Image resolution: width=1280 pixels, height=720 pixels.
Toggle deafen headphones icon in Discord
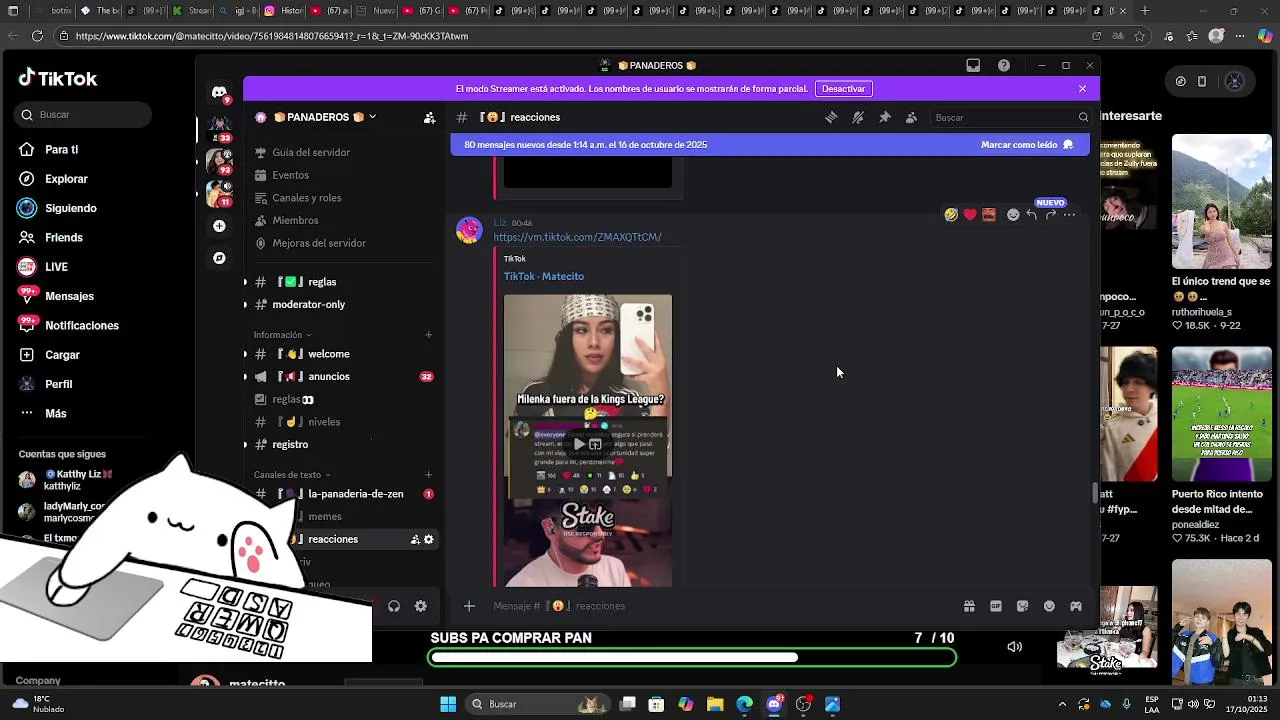(x=394, y=606)
